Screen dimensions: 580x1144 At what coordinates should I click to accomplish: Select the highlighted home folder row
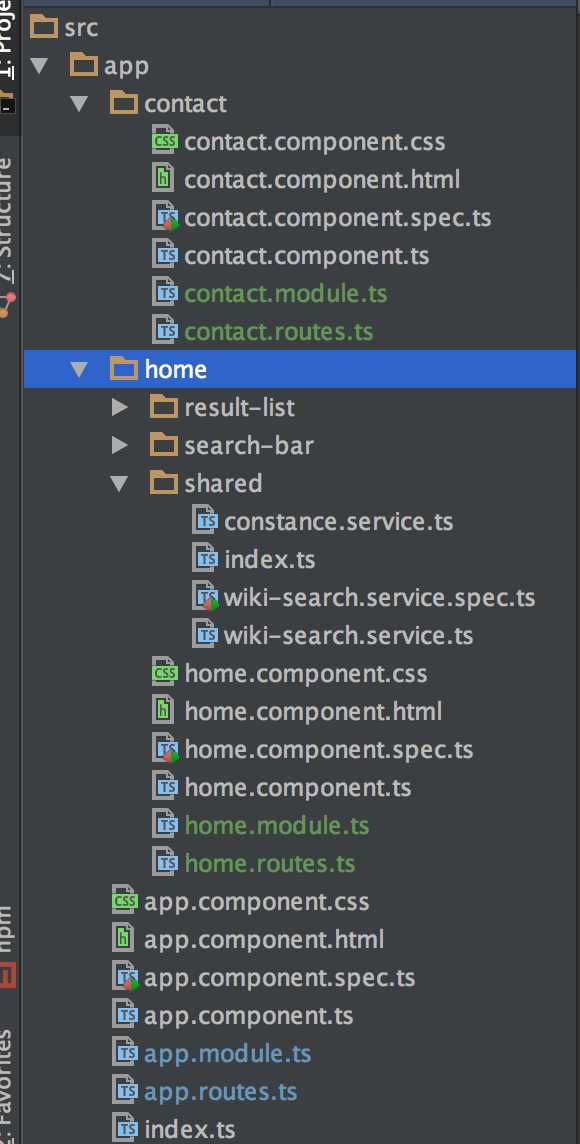pyautogui.click(x=300, y=368)
